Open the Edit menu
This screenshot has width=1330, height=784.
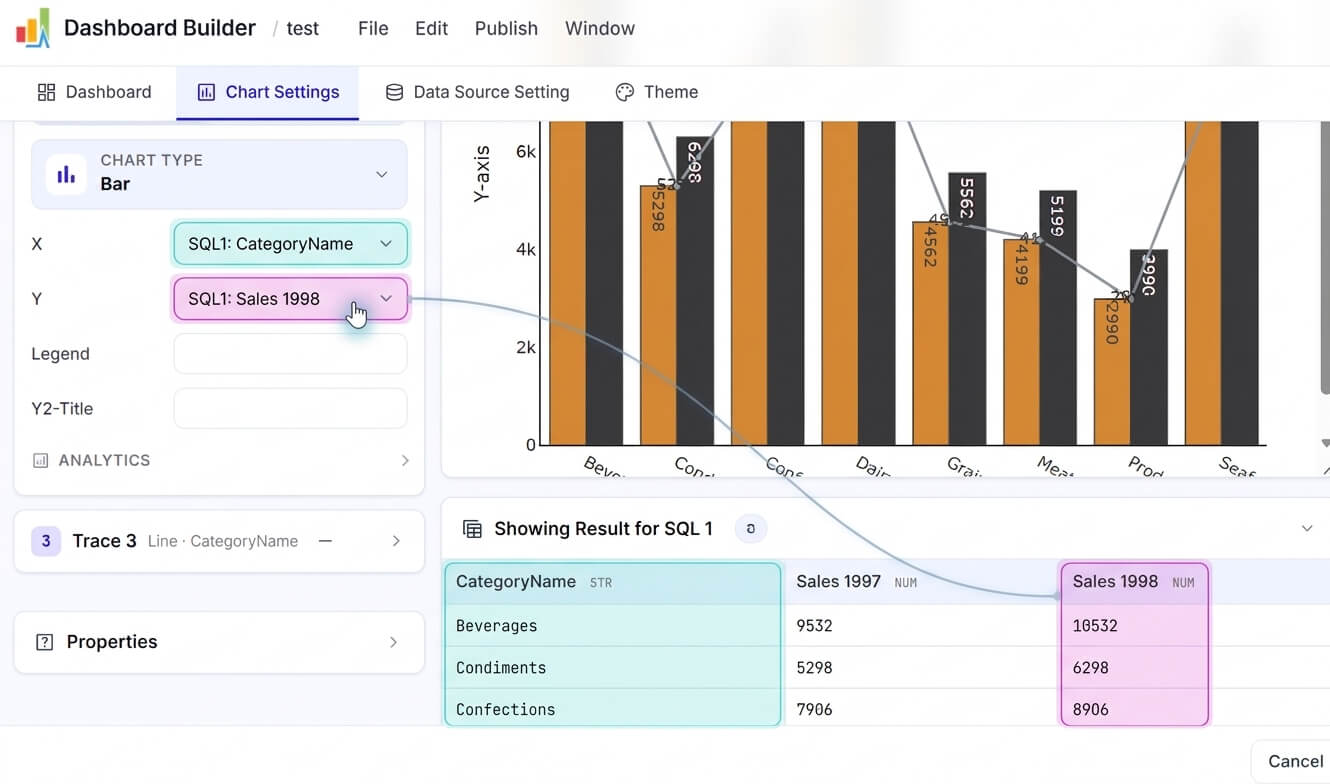click(431, 28)
